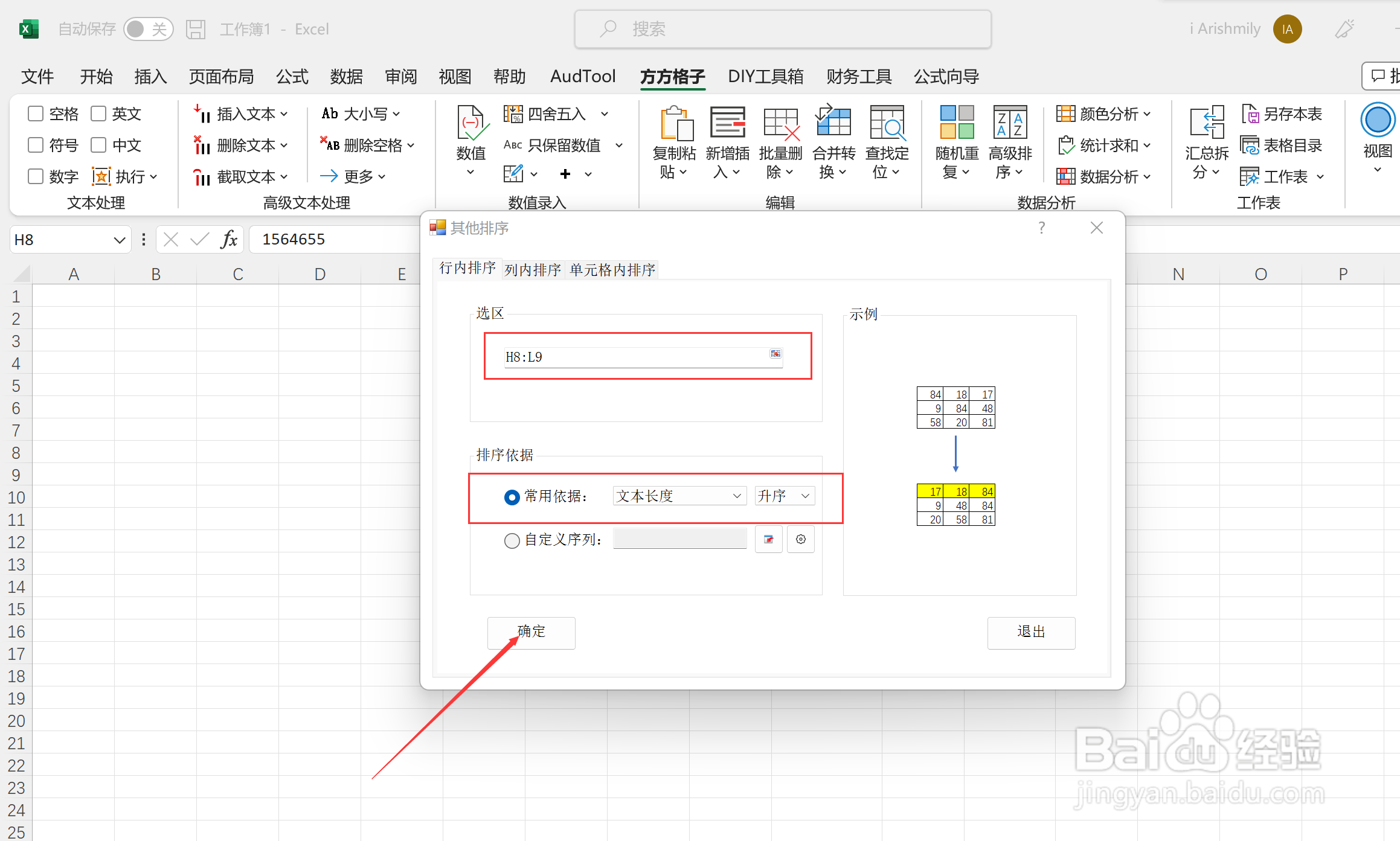This screenshot has height=841, width=1400.
Task: Open the 文本长度 dropdown
Action: [679, 495]
